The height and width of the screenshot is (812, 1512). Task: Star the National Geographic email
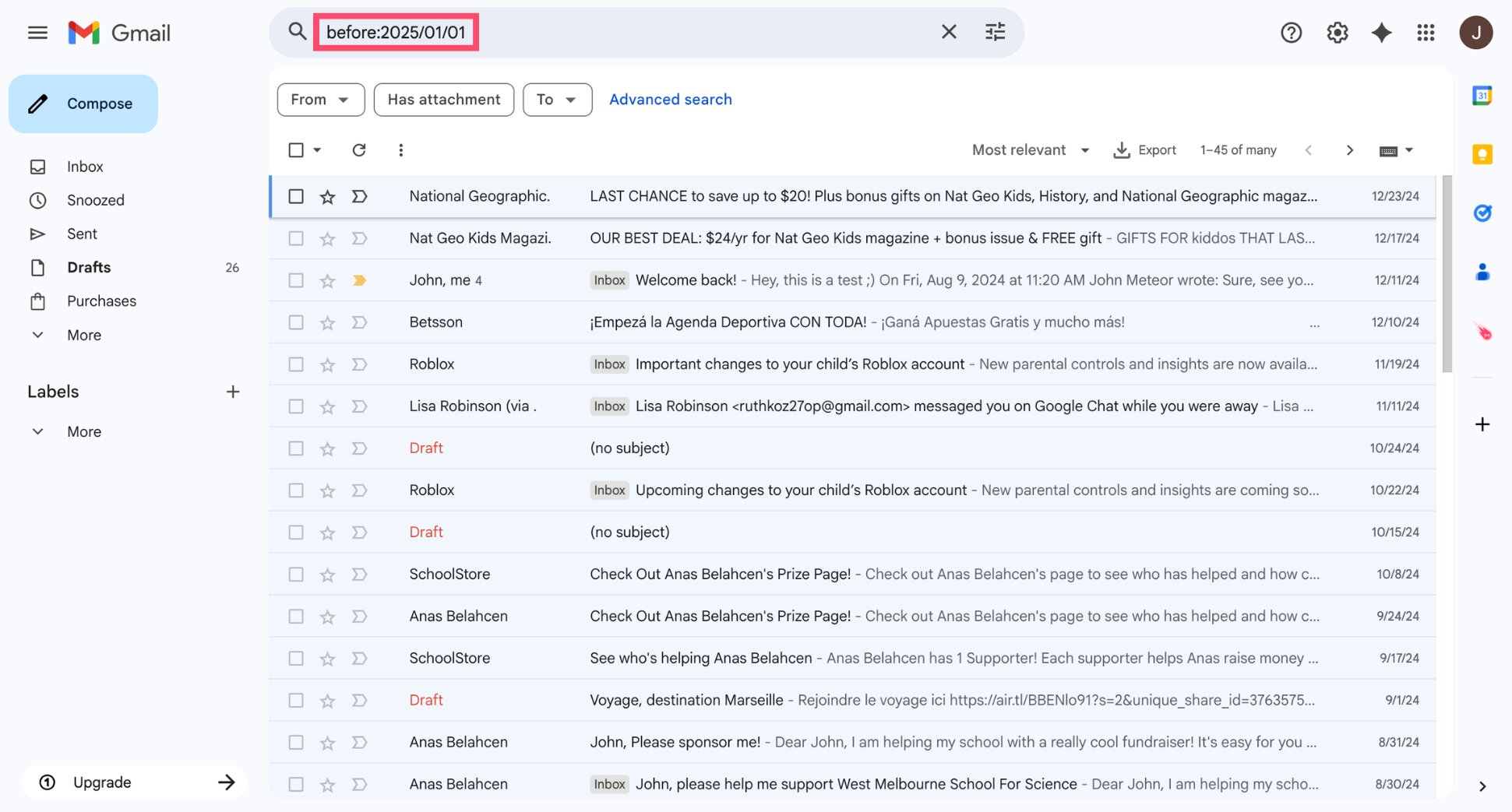coord(327,197)
